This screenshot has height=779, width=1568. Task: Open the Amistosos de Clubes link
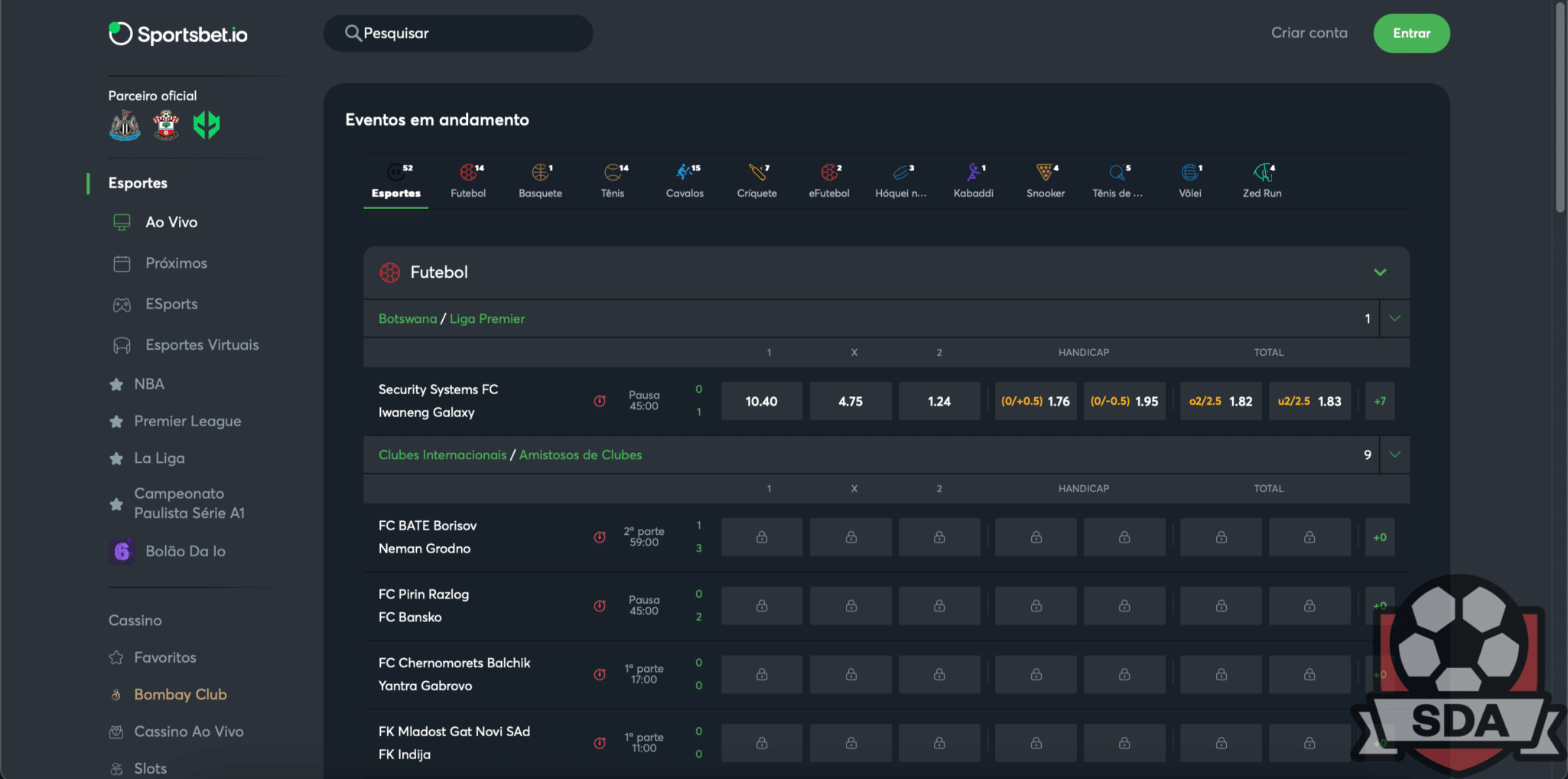point(581,455)
